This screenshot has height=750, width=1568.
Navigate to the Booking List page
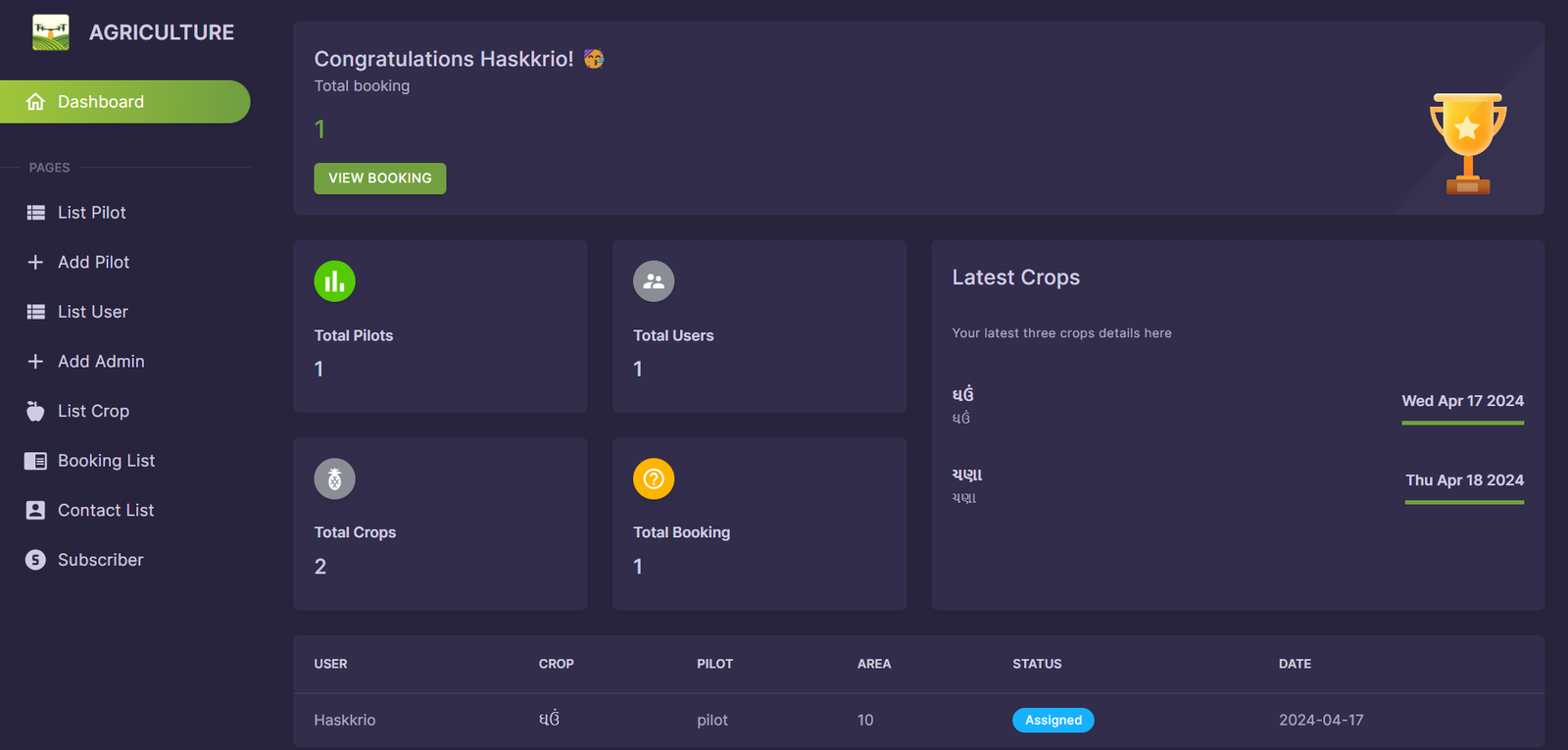click(x=106, y=461)
